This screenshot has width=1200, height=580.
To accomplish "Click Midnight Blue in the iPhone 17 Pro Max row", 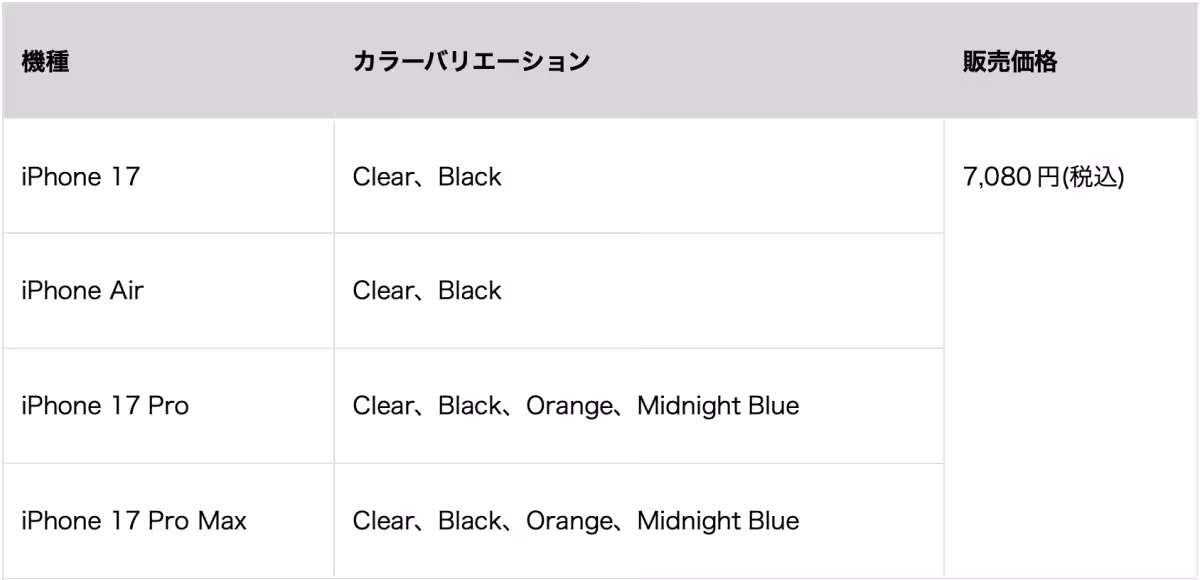I will pos(718,521).
